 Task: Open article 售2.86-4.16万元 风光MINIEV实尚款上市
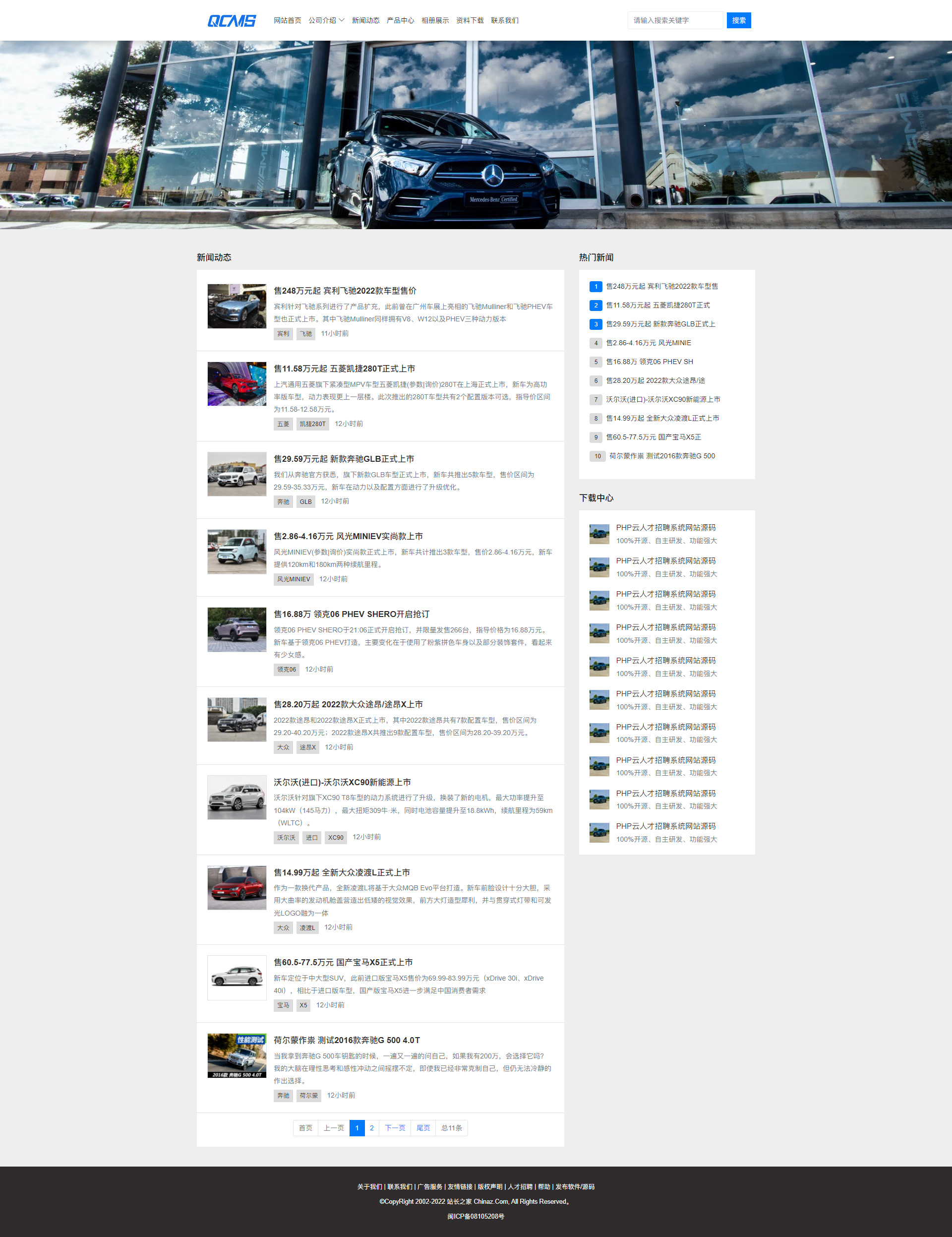[348, 536]
